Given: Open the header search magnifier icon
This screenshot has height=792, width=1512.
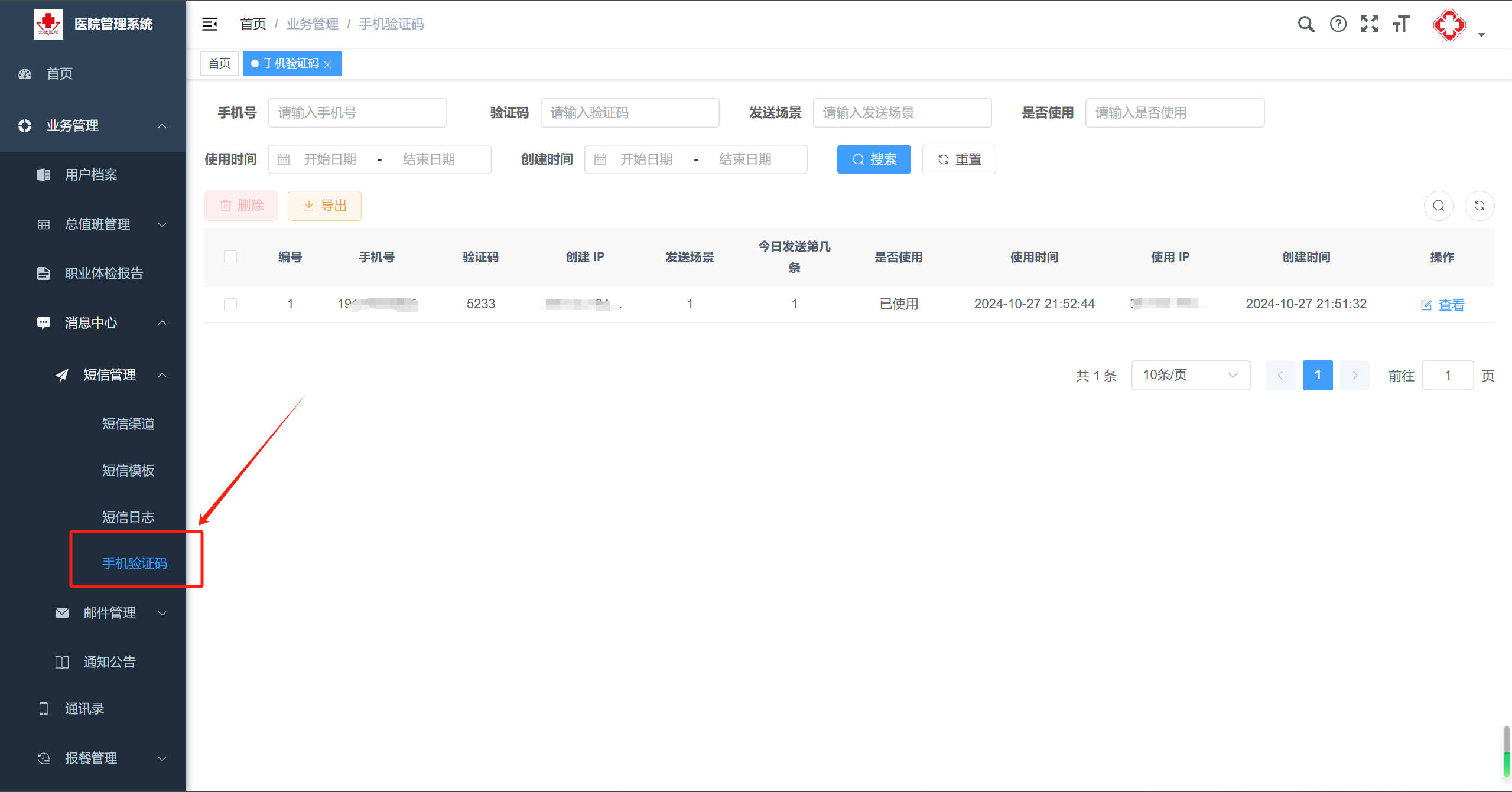Looking at the screenshot, I should pyautogui.click(x=1306, y=24).
